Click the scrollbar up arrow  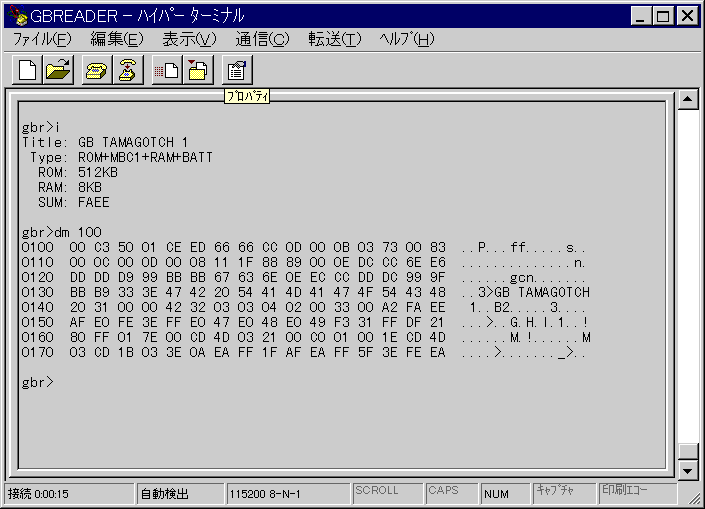click(687, 100)
